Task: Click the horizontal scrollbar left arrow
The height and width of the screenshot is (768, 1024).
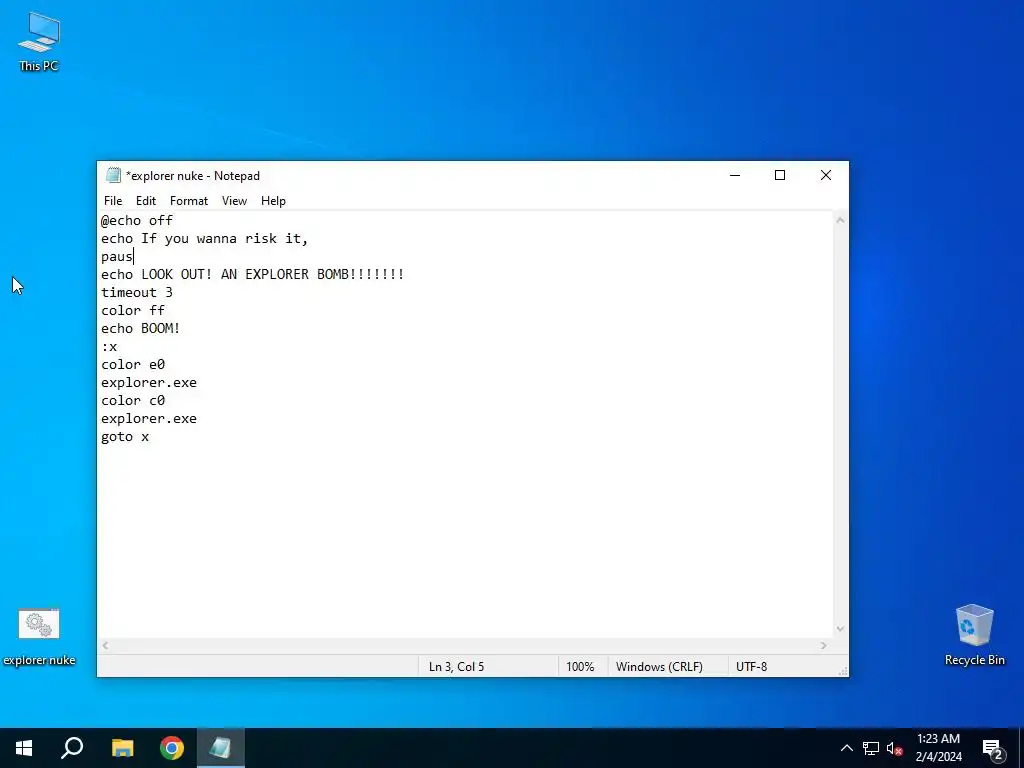Action: click(x=105, y=645)
